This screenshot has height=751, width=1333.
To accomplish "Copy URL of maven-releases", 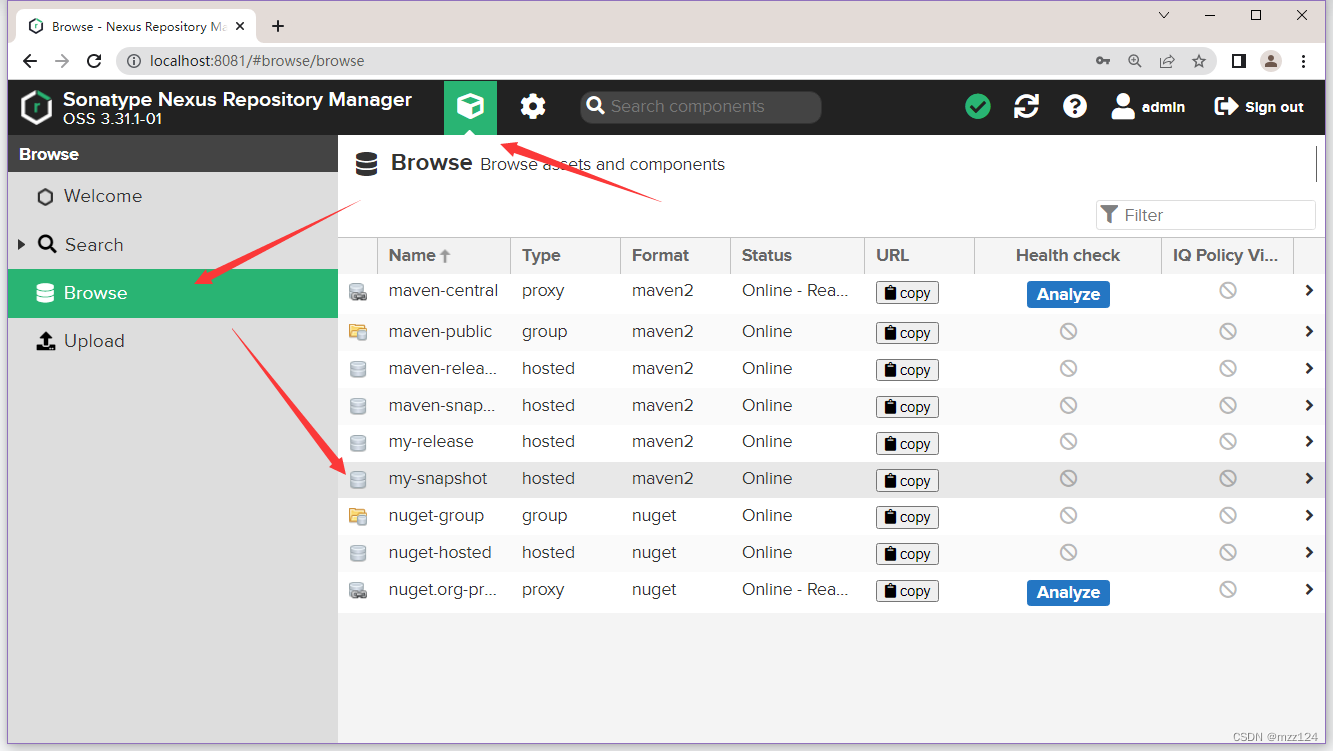I will pos(907,370).
